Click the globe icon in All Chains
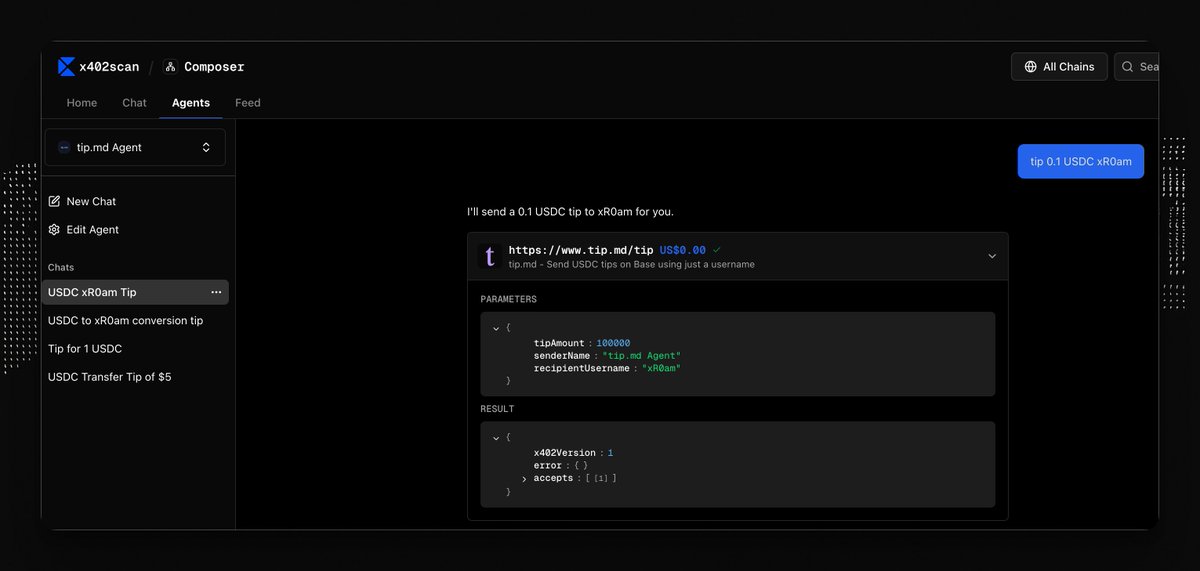This screenshot has height=571, width=1200. (1031, 67)
